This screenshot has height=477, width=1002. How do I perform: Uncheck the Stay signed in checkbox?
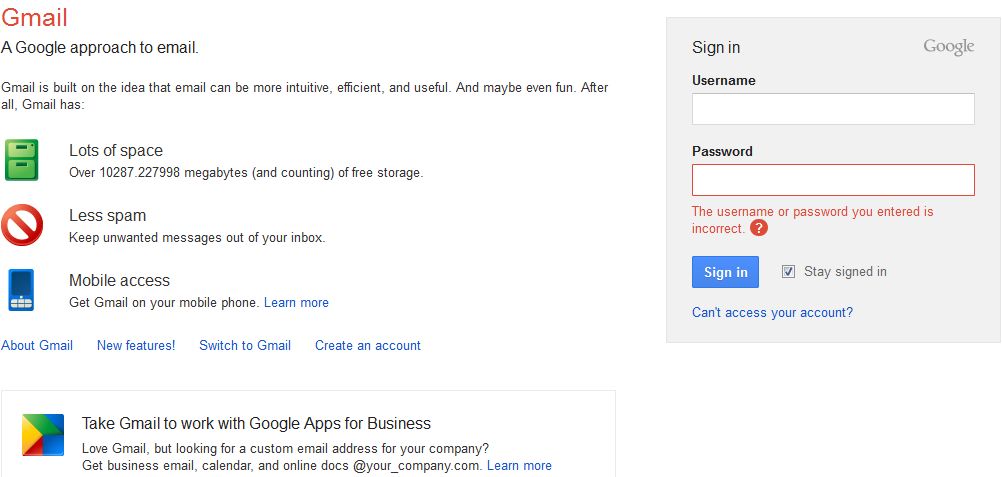click(x=789, y=272)
